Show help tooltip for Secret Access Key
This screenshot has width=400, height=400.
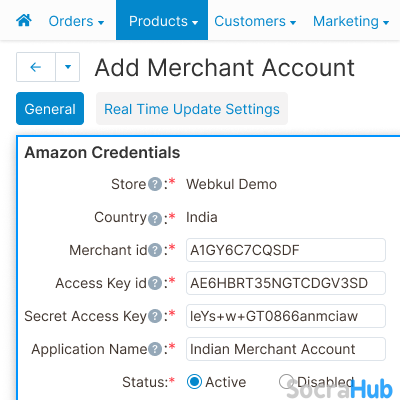pos(155,316)
